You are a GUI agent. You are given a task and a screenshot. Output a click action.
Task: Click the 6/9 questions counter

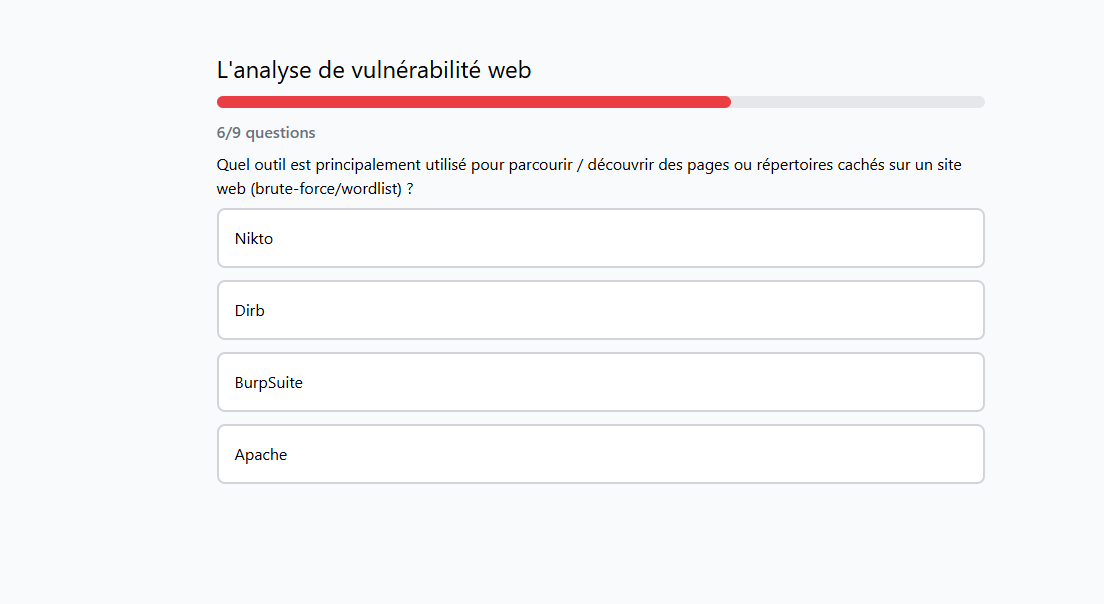point(266,132)
